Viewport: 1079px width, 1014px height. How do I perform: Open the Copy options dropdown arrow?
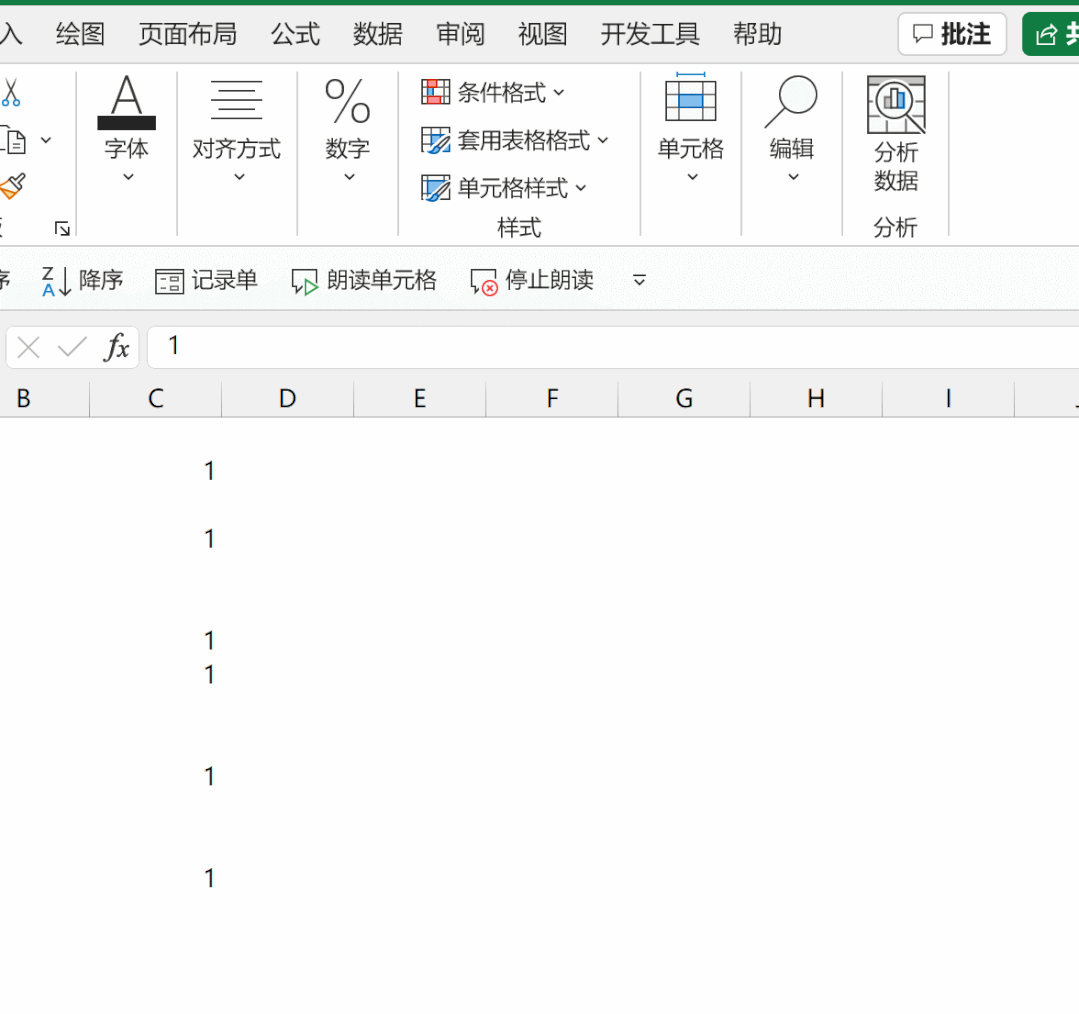click(x=46, y=140)
